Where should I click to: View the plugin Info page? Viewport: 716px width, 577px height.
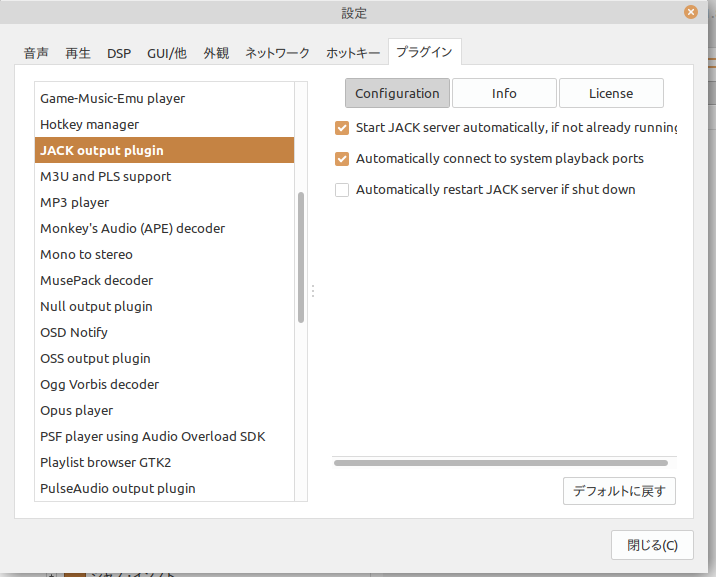504,93
